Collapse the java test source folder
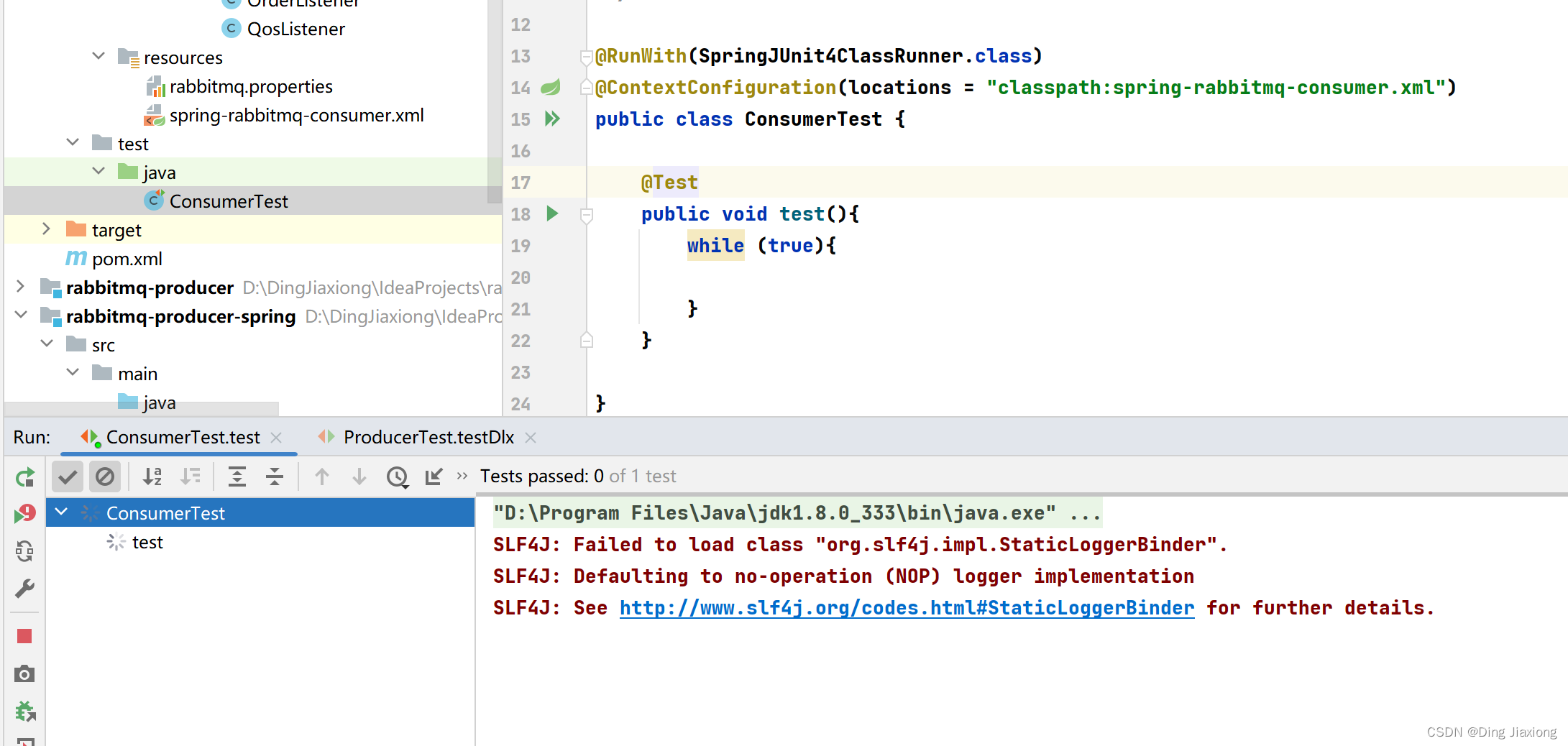 pos(99,172)
